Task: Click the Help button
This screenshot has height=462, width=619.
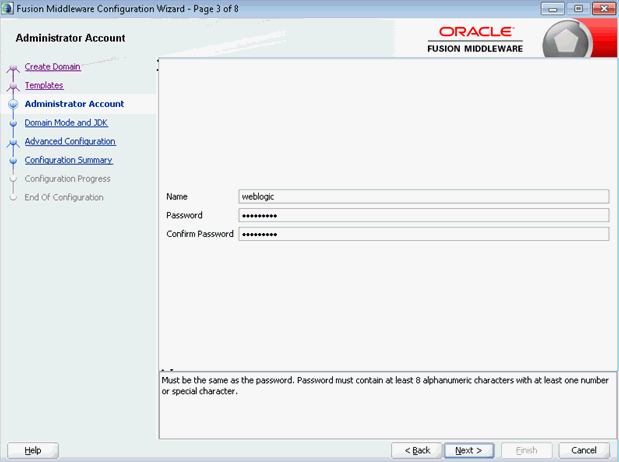Action: [33, 450]
